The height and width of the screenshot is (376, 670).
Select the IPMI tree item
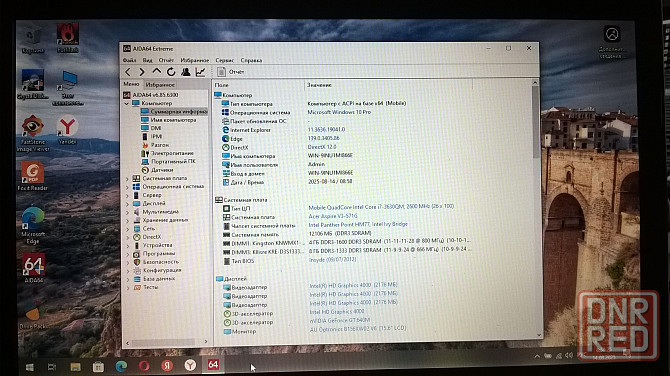point(152,137)
